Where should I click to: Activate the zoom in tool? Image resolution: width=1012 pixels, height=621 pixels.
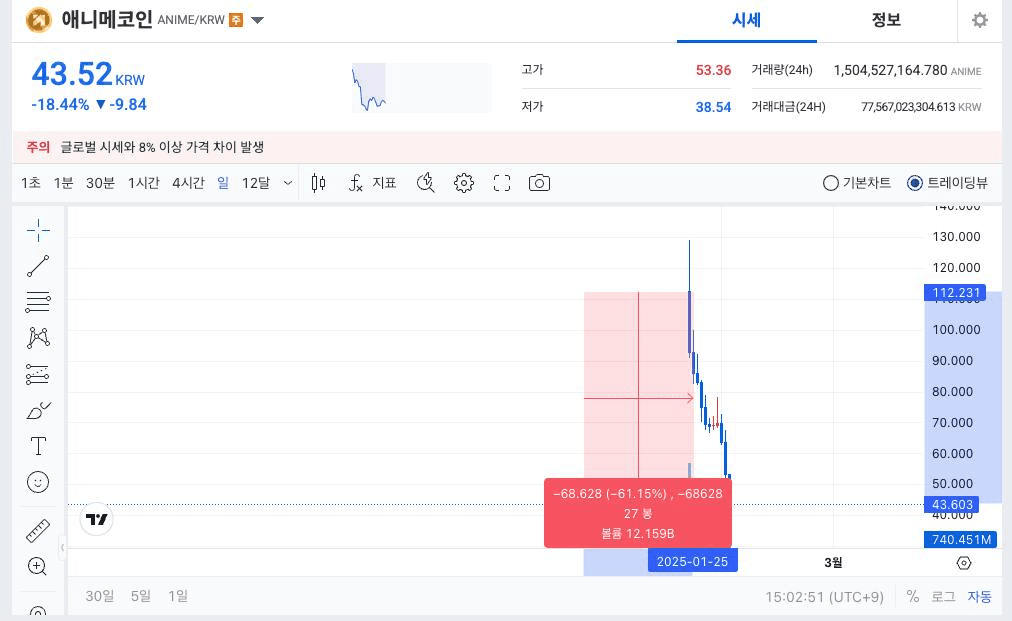point(37,567)
